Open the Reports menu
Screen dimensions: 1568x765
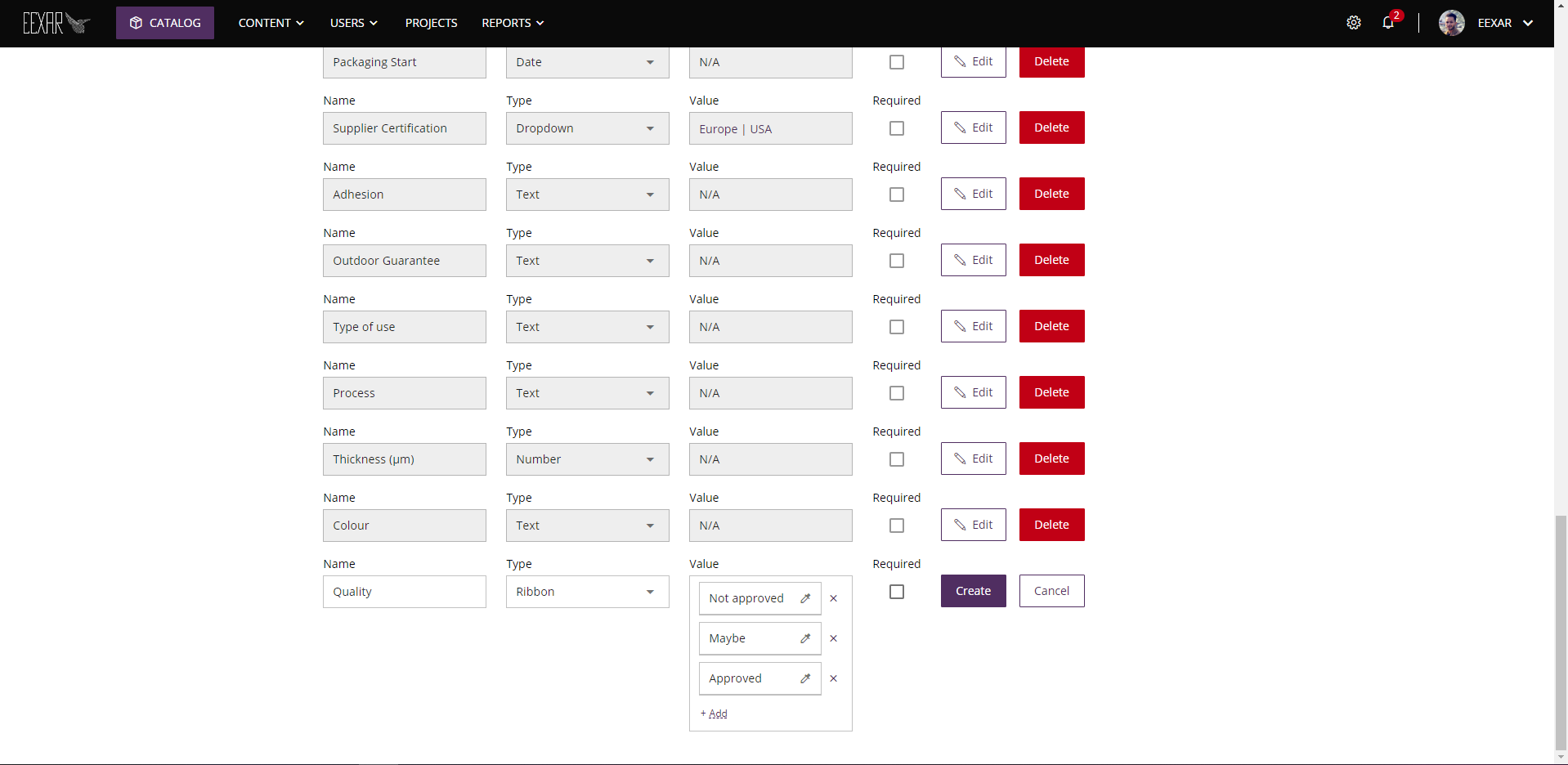(x=513, y=23)
